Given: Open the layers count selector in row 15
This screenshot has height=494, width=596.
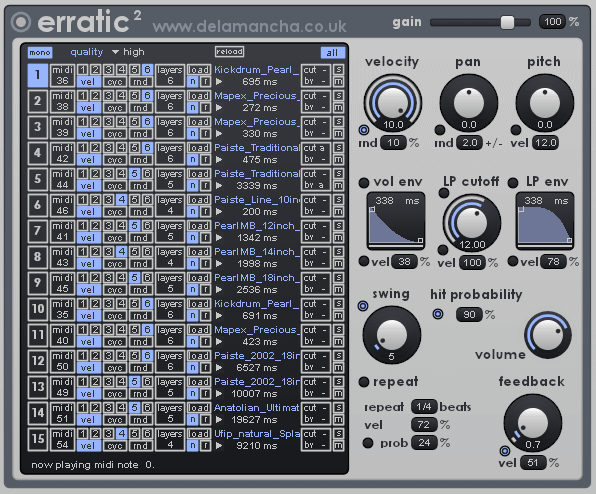Looking at the screenshot, I should pos(170,439).
